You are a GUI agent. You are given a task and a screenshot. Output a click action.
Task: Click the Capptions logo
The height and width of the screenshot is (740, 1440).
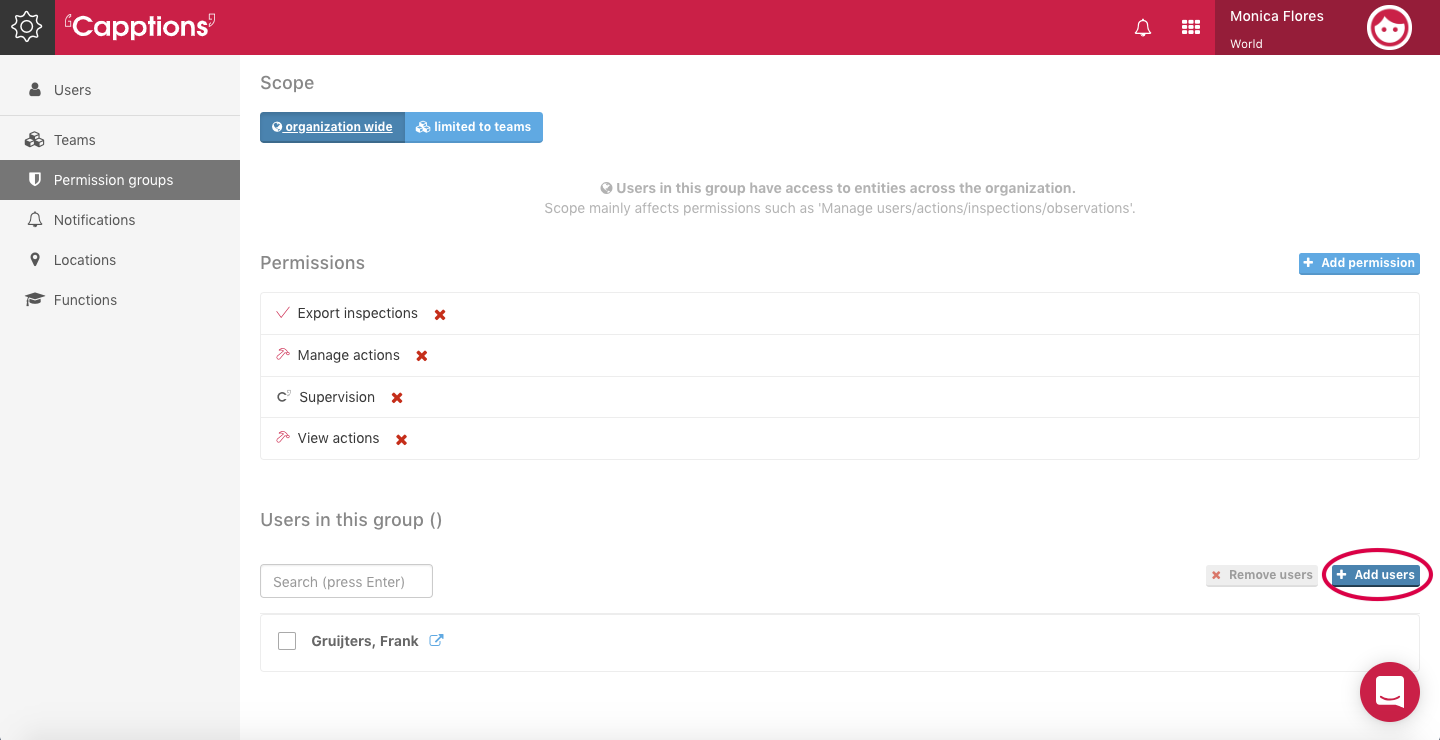[x=140, y=25]
